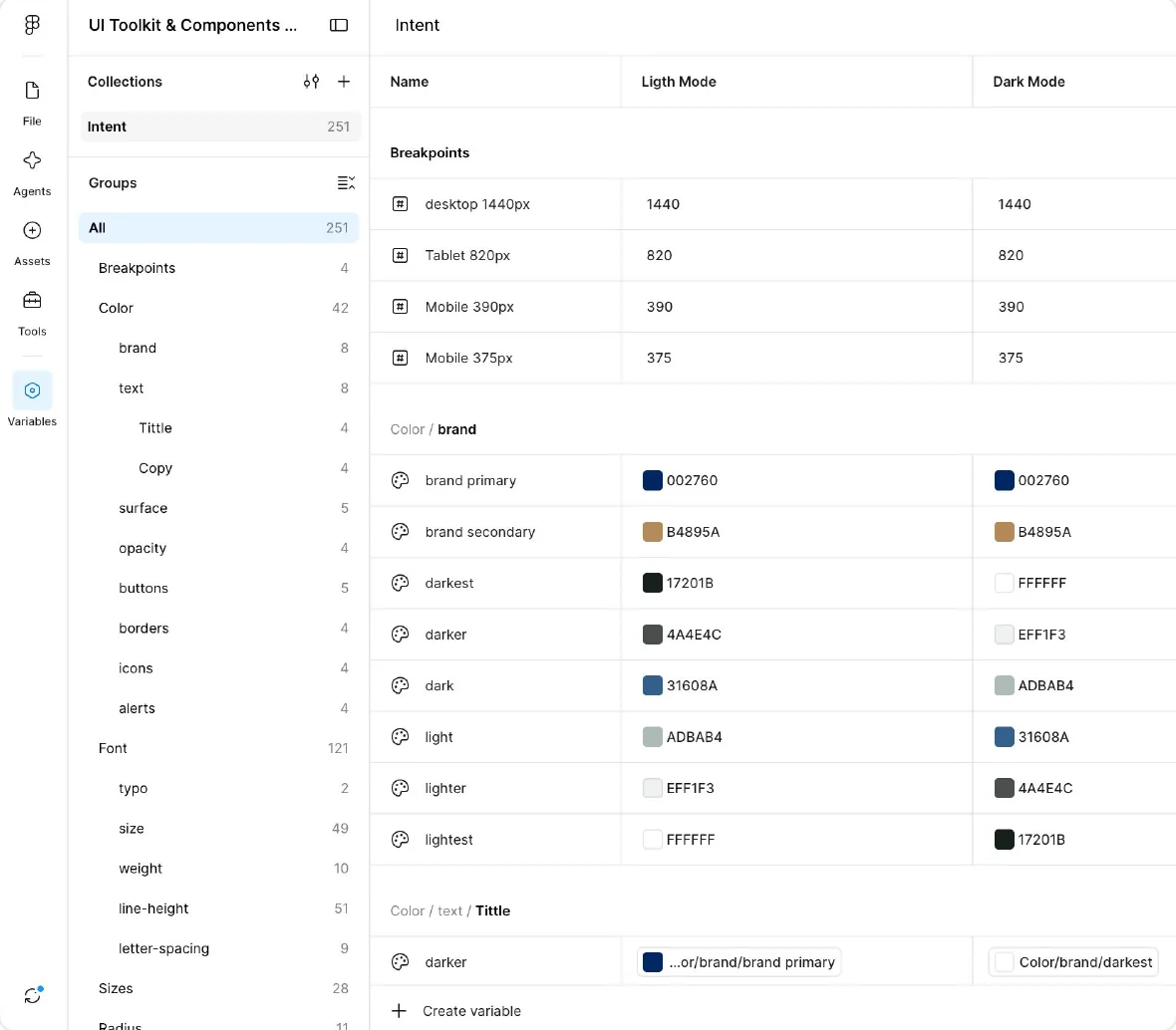Select the borders subgroup

point(218,629)
